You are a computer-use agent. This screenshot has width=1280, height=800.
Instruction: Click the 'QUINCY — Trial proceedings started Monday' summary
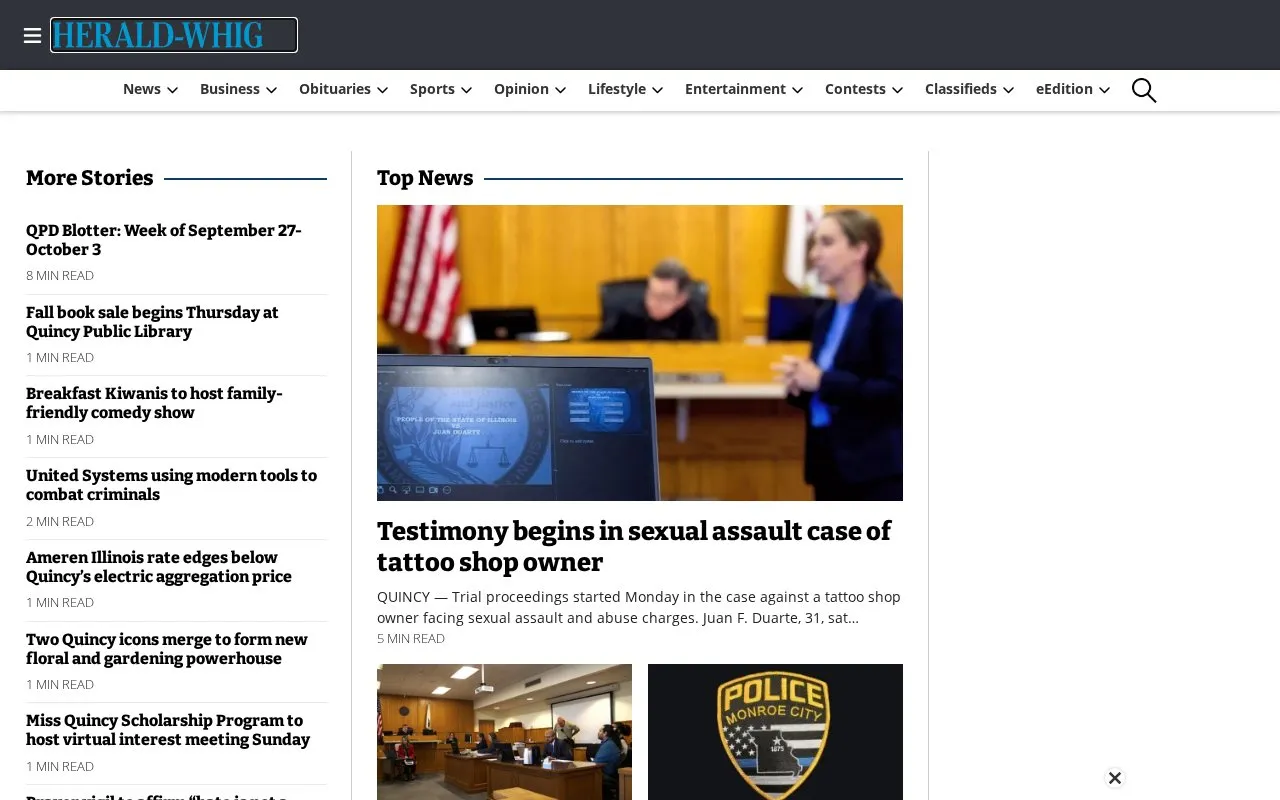point(639,607)
